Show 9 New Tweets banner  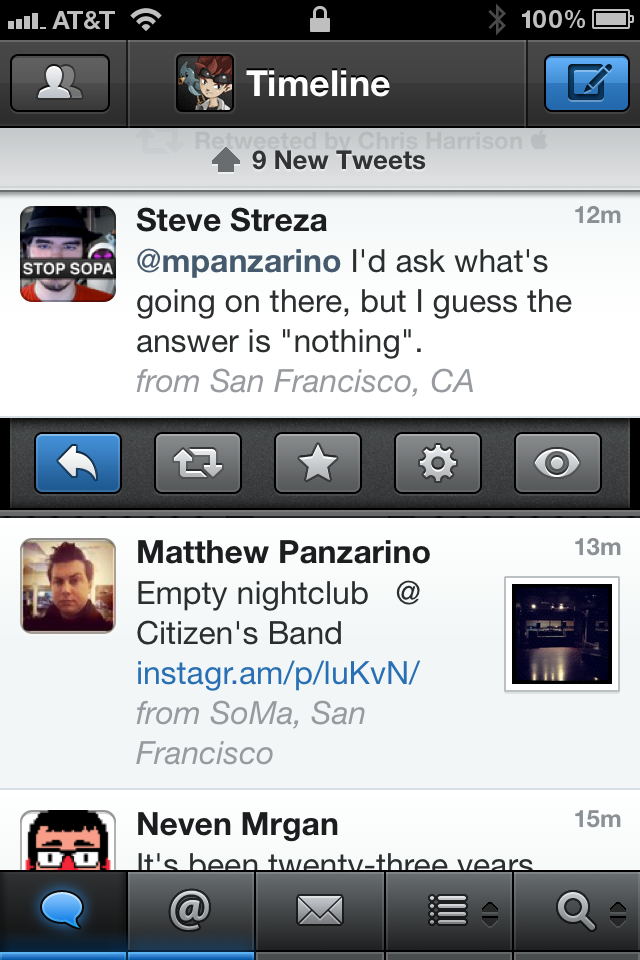pos(320,161)
